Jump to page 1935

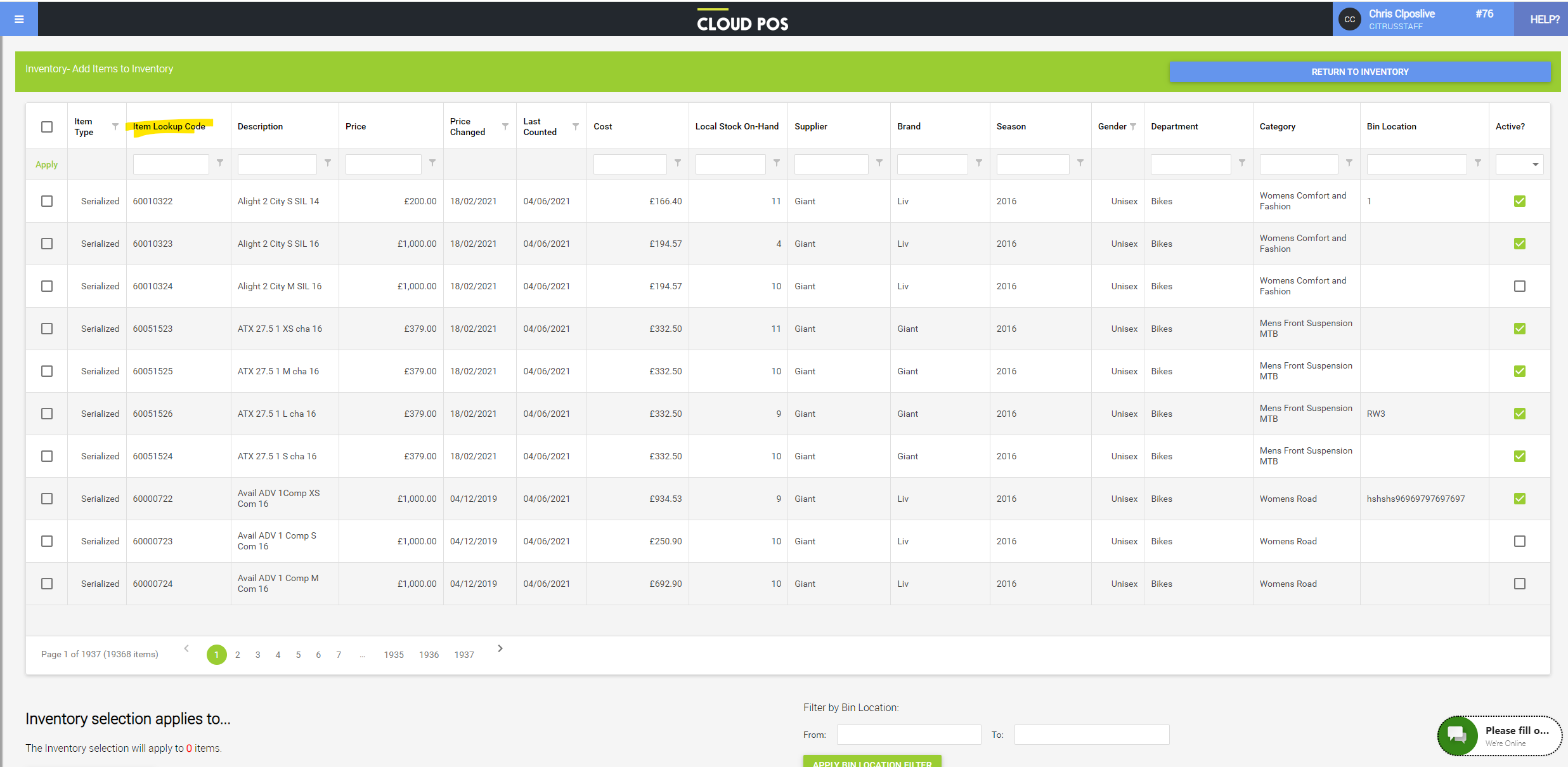394,655
